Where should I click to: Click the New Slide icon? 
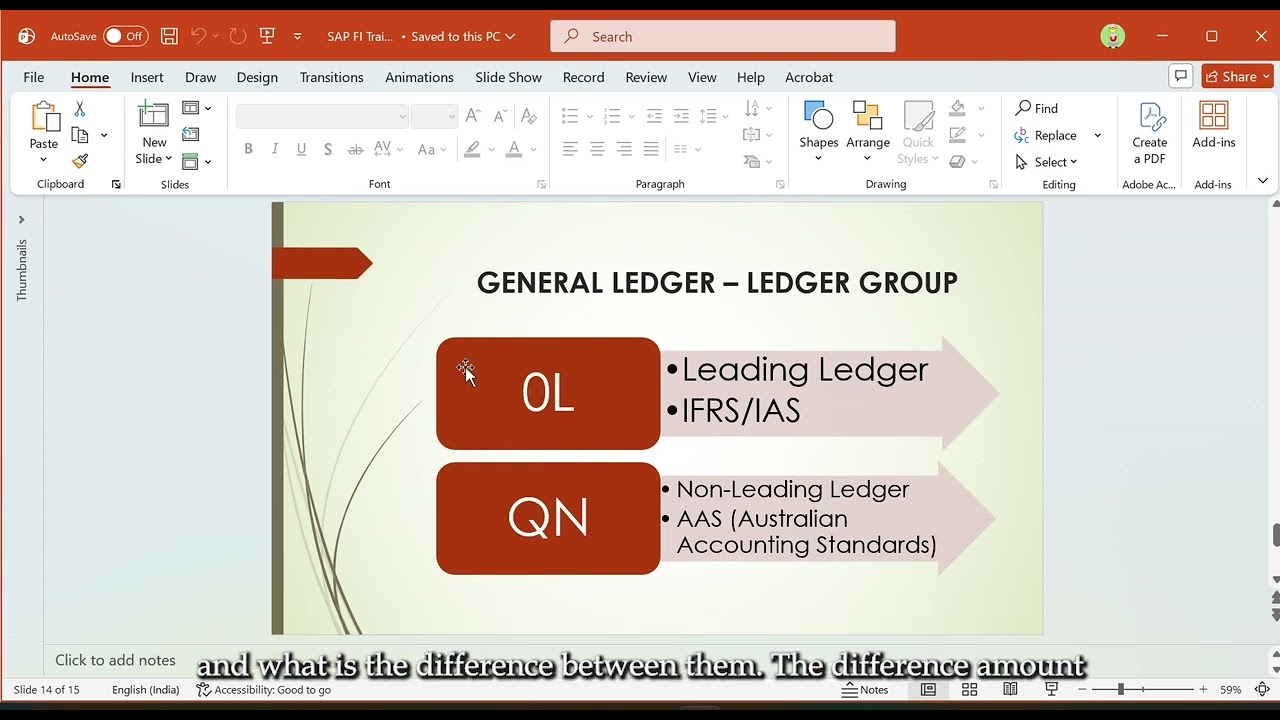(x=154, y=116)
